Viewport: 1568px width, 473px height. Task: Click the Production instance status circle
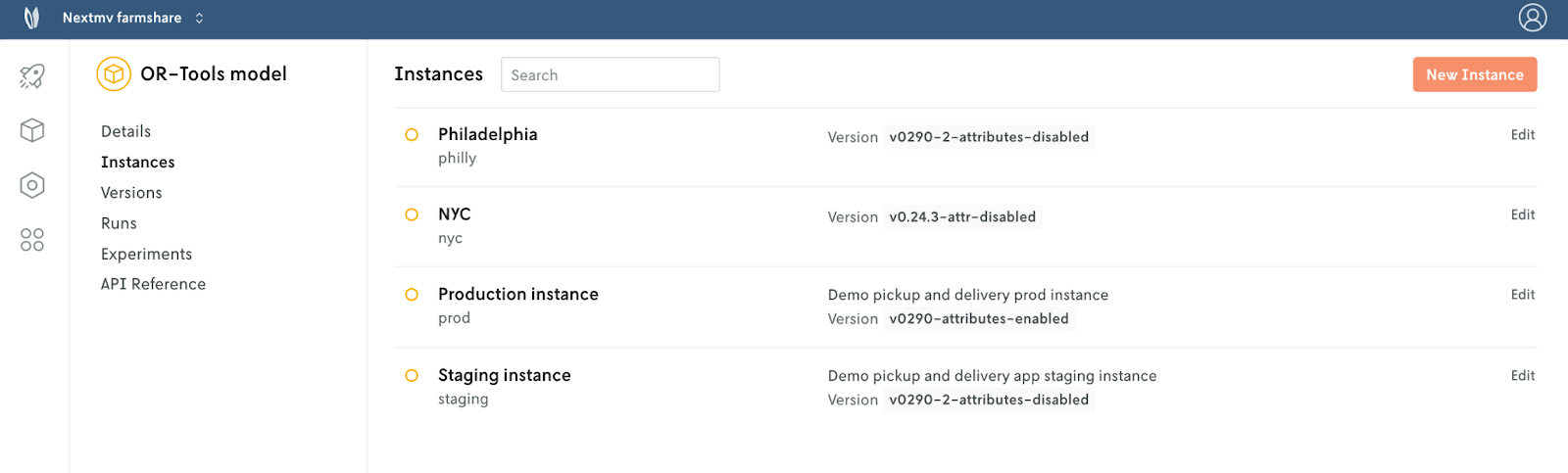pos(412,295)
